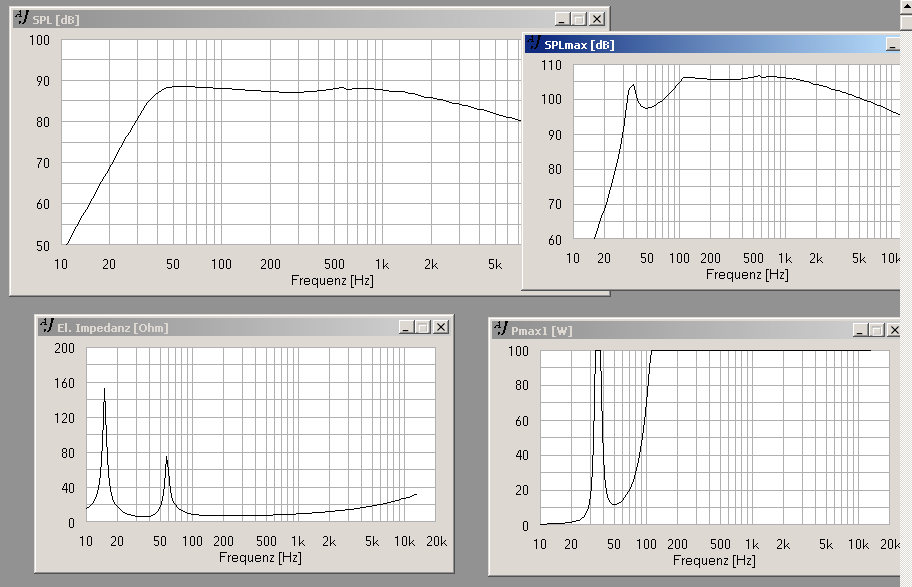Activate the SPL [dB] window via its title text

(56, 20)
